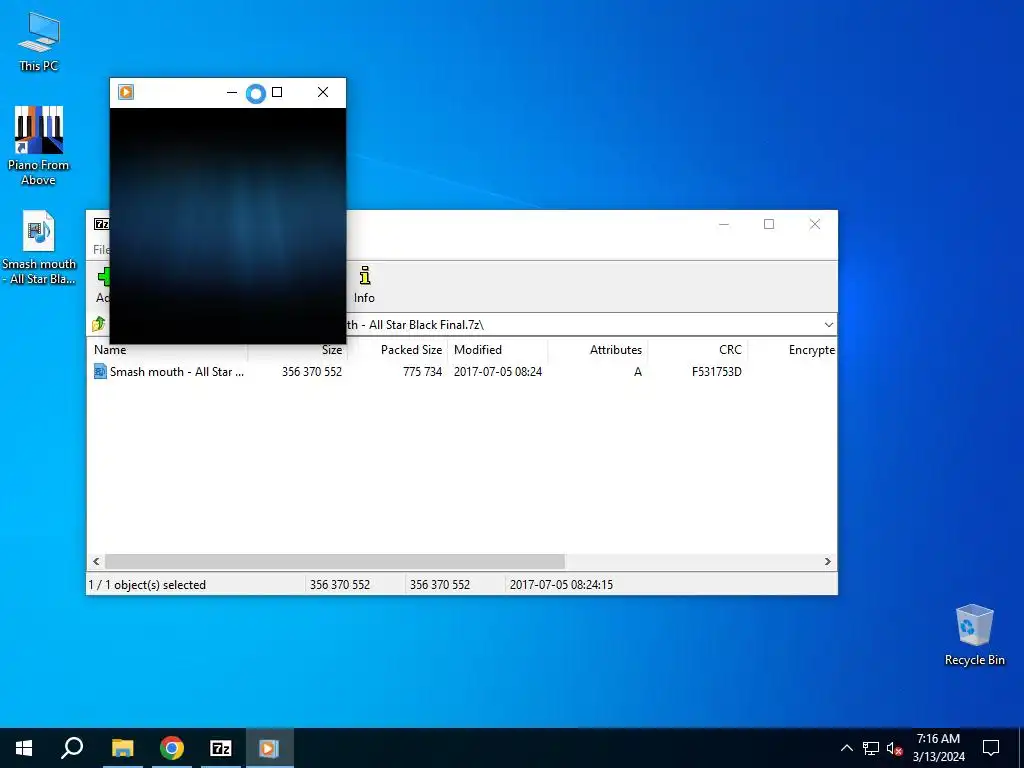Image resolution: width=1024 pixels, height=768 pixels.
Task: Launch Google Chrome from the taskbar
Action: tap(172, 748)
